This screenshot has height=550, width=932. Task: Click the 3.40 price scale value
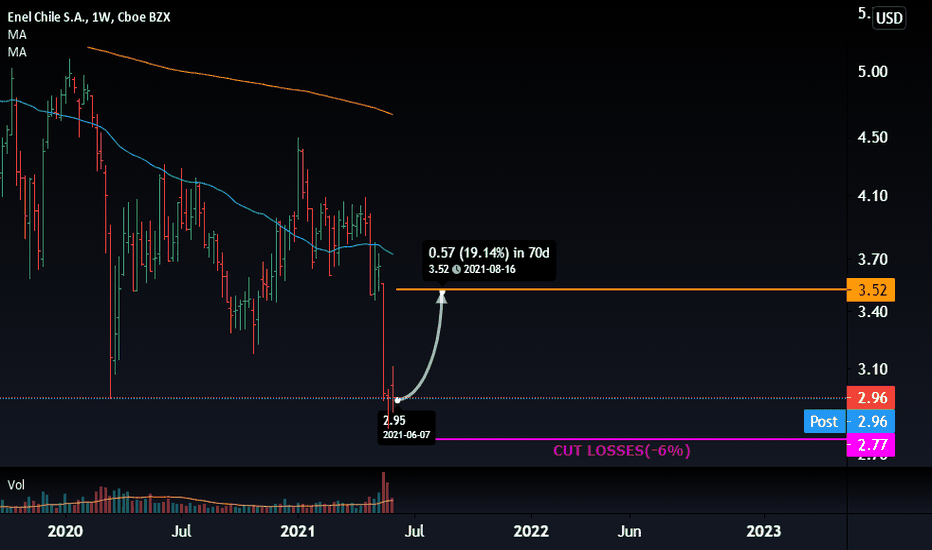(x=872, y=312)
